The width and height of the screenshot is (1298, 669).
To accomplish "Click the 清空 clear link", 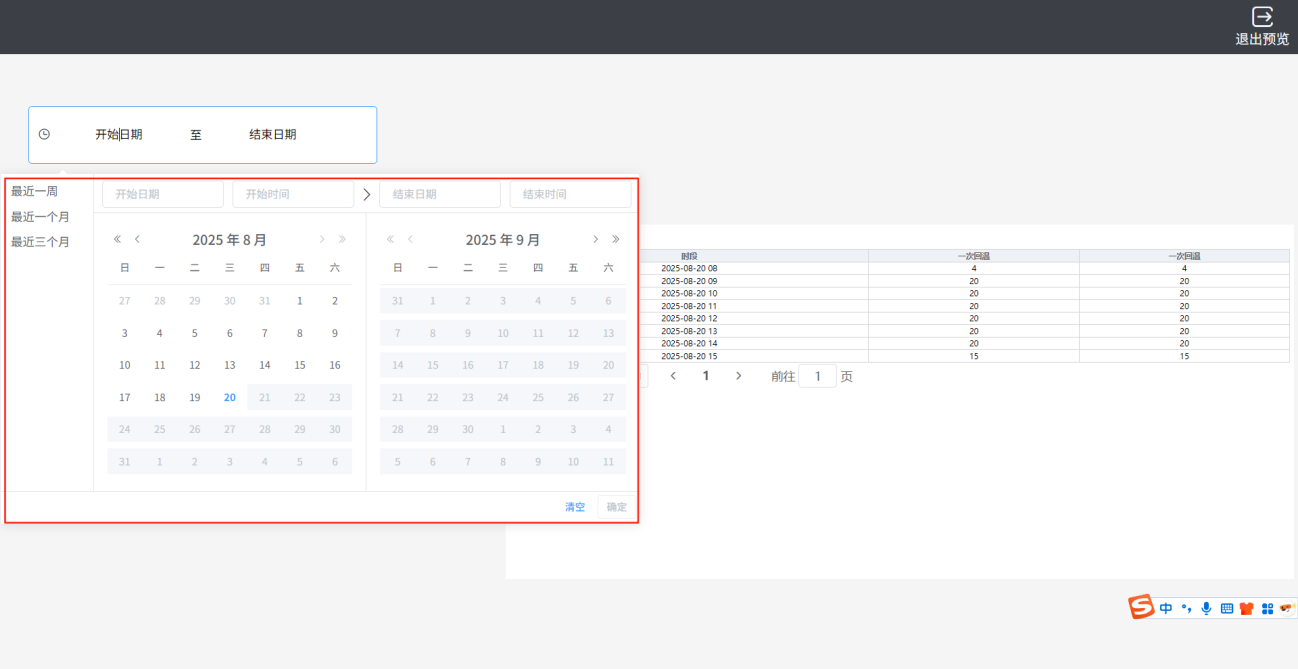I will [x=575, y=507].
